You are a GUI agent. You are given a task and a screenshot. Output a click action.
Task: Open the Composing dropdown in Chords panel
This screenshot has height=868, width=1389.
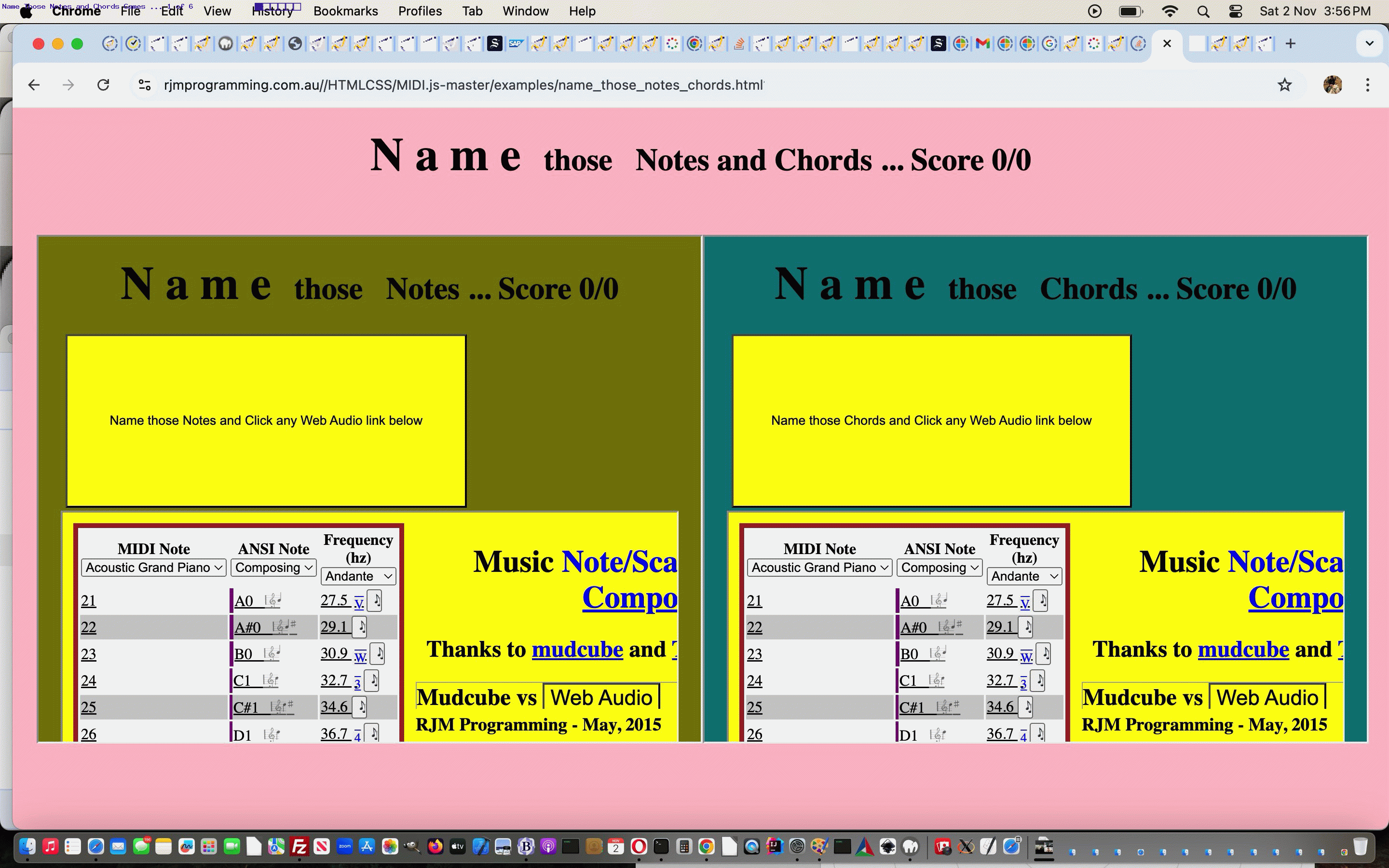click(940, 567)
